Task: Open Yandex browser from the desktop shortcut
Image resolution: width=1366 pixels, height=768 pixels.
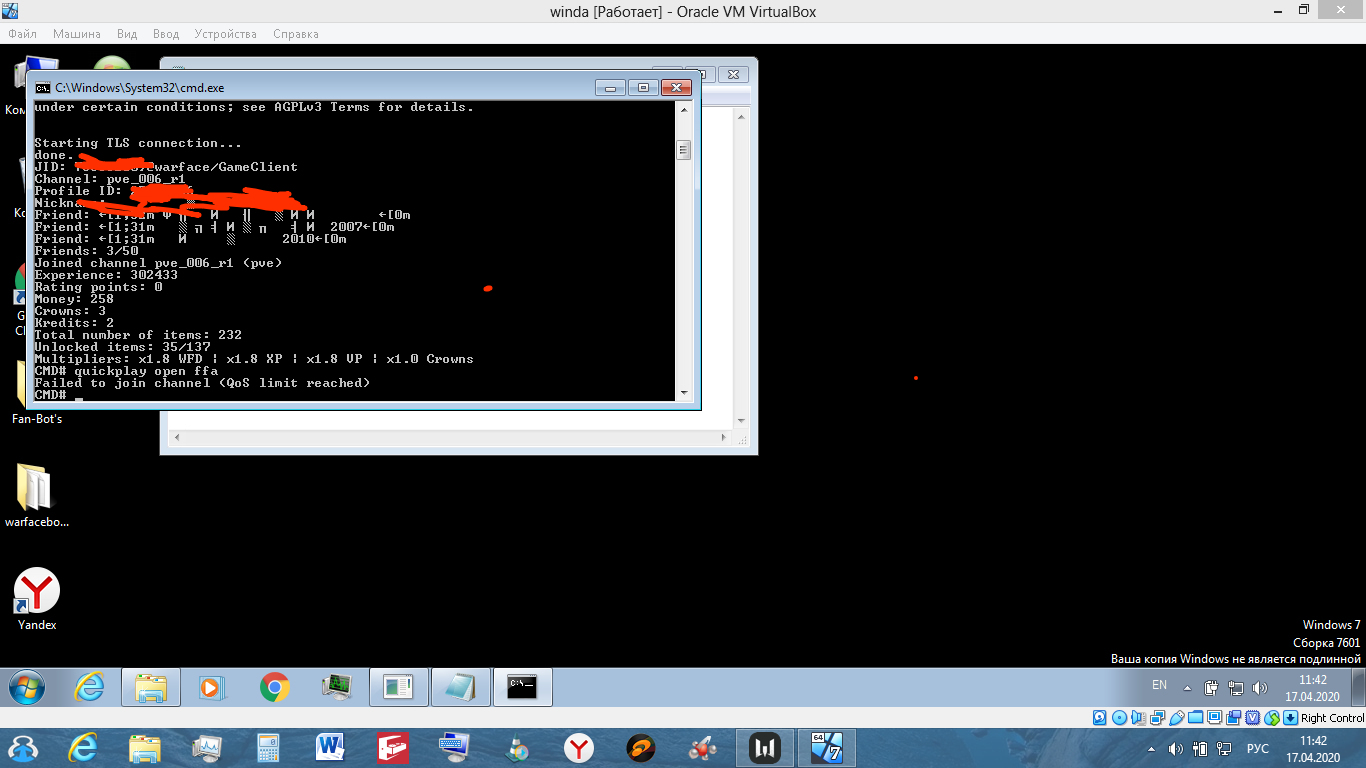Action: coord(36,590)
